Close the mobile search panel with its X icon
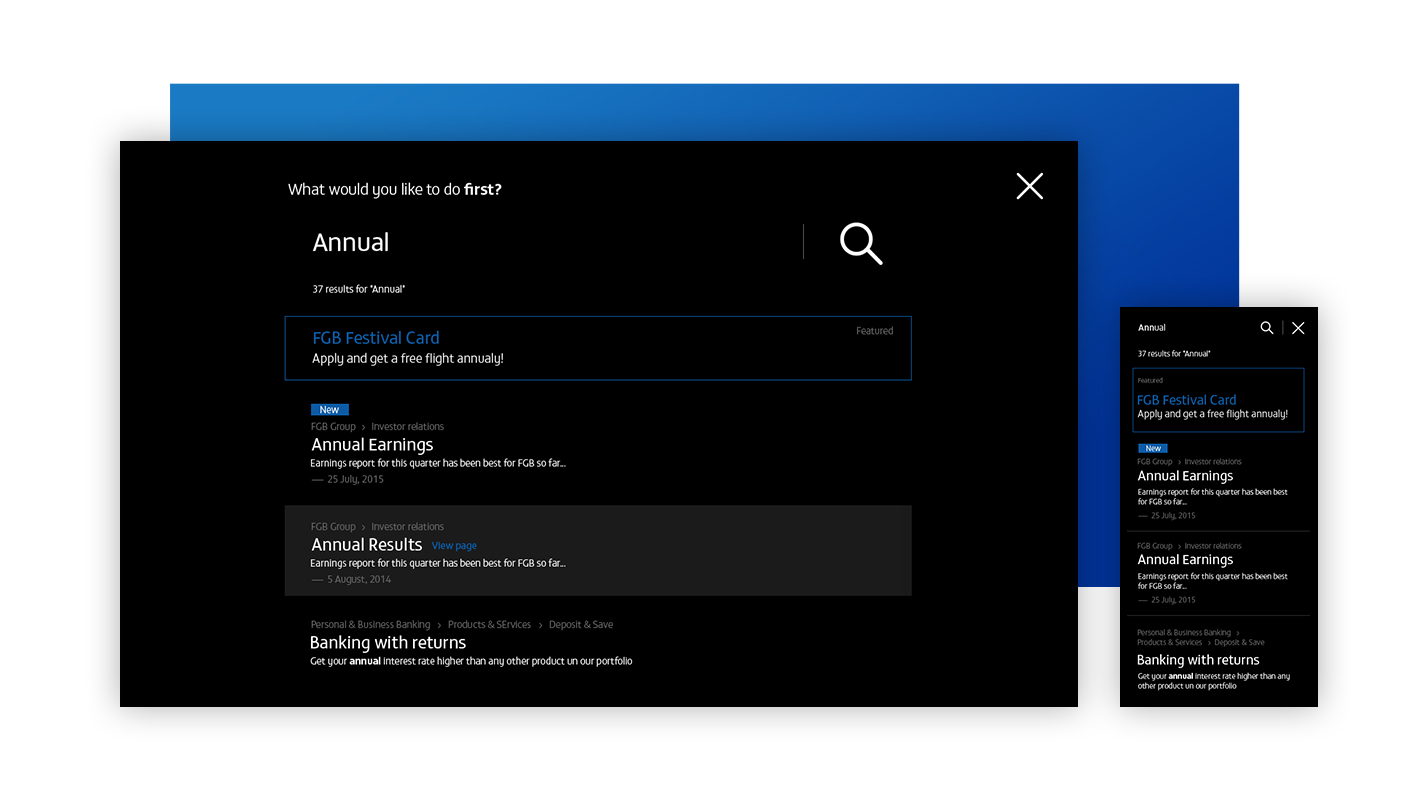This screenshot has width=1426, height=797. pos(1298,328)
